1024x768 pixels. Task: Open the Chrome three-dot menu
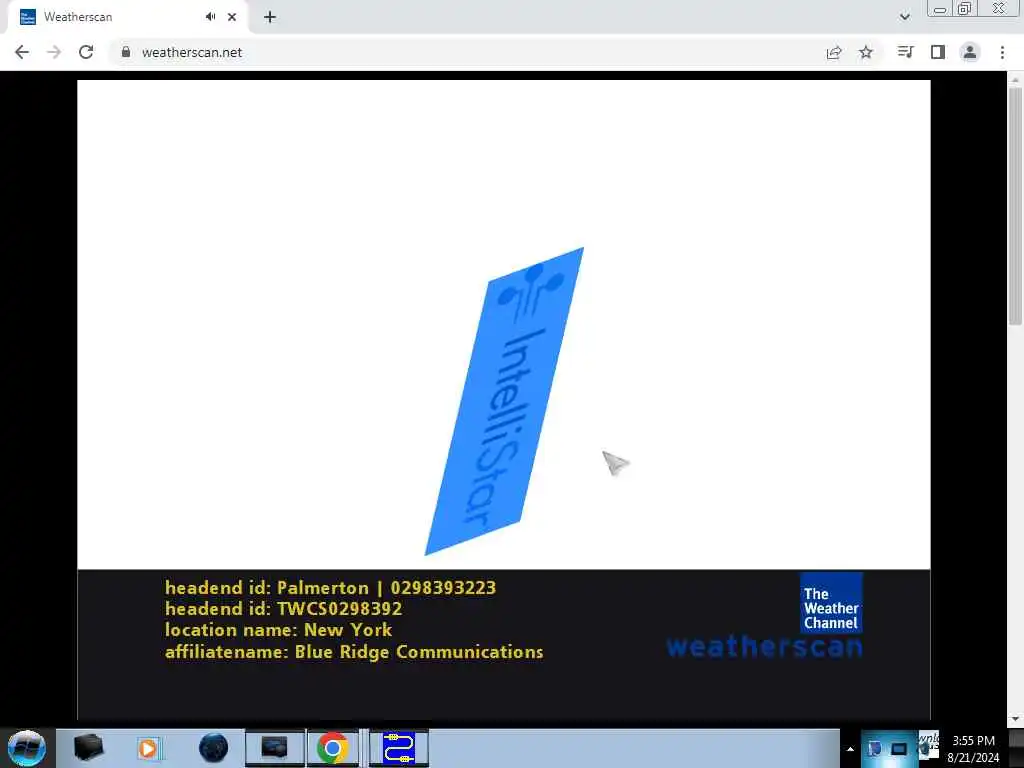[x=1002, y=52]
